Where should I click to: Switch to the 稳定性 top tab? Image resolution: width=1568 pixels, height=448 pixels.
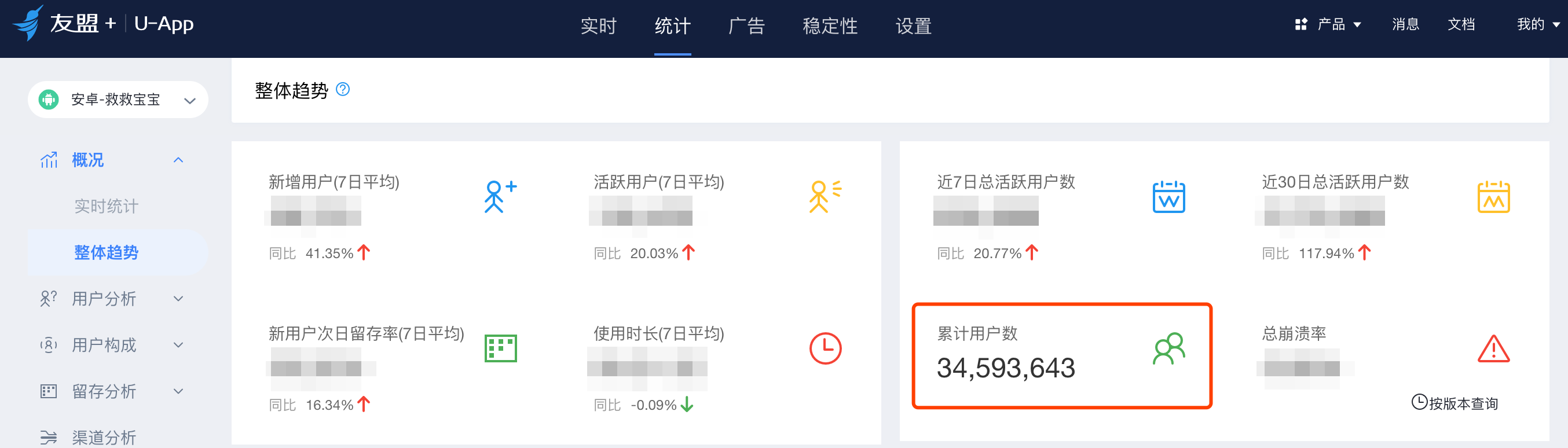click(830, 25)
